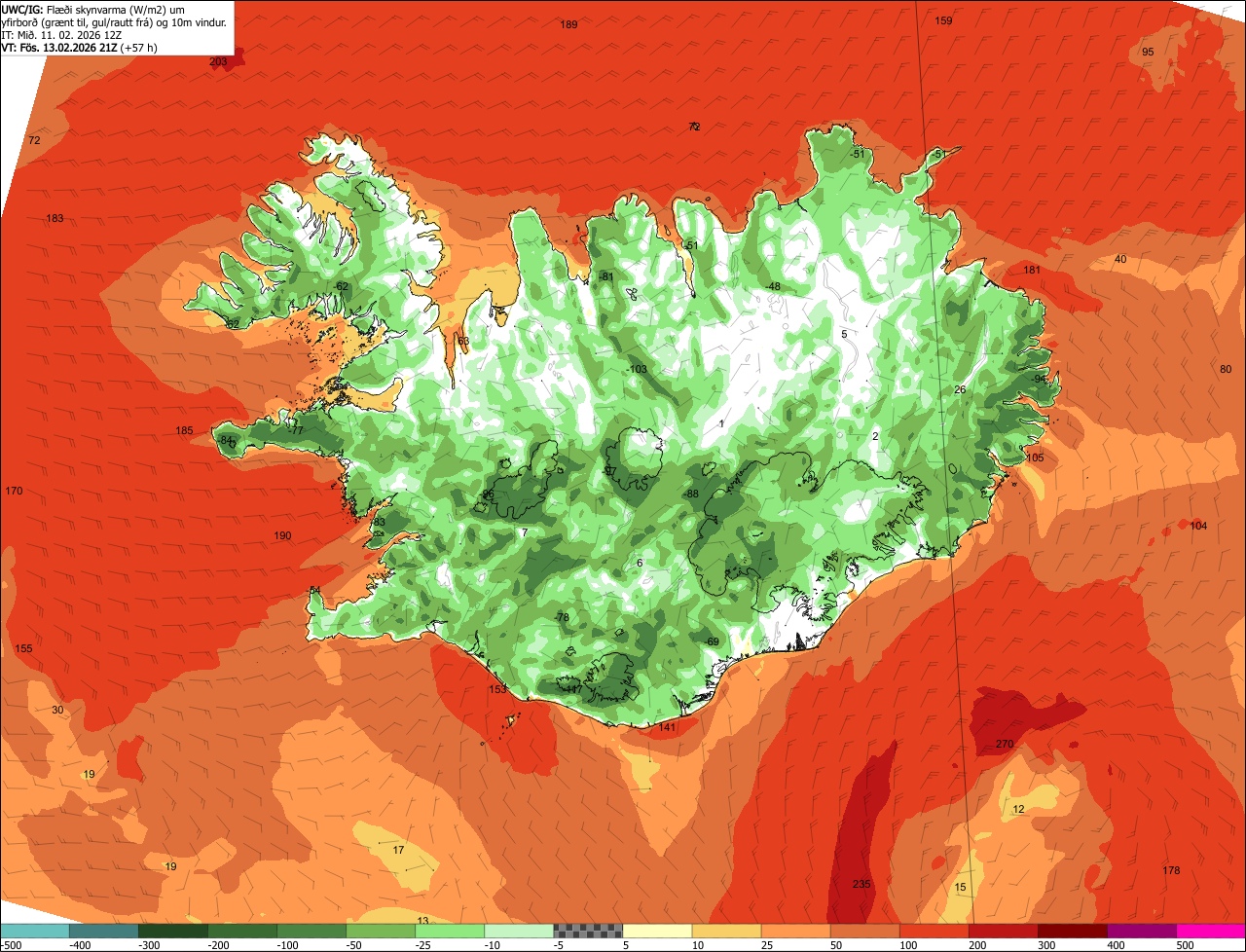This screenshot has height=952, width=1246.
Task: Click the value 189 at the top of the map
Action: click(x=569, y=24)
